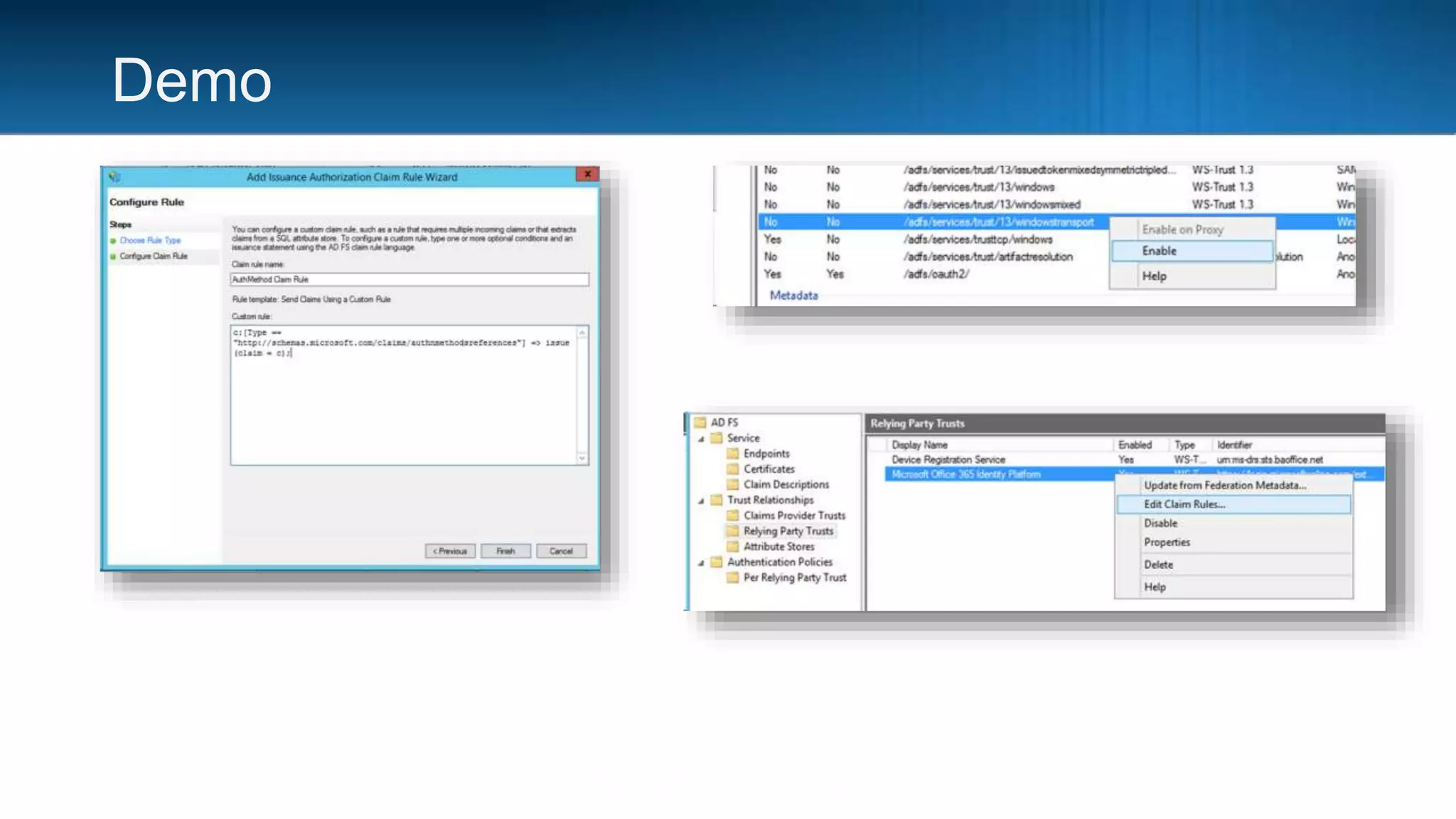Click the custom rule scrollbar down arrow
Image resolution: width=1456 pixels, height=819 pixels.
tap(582, 459)
